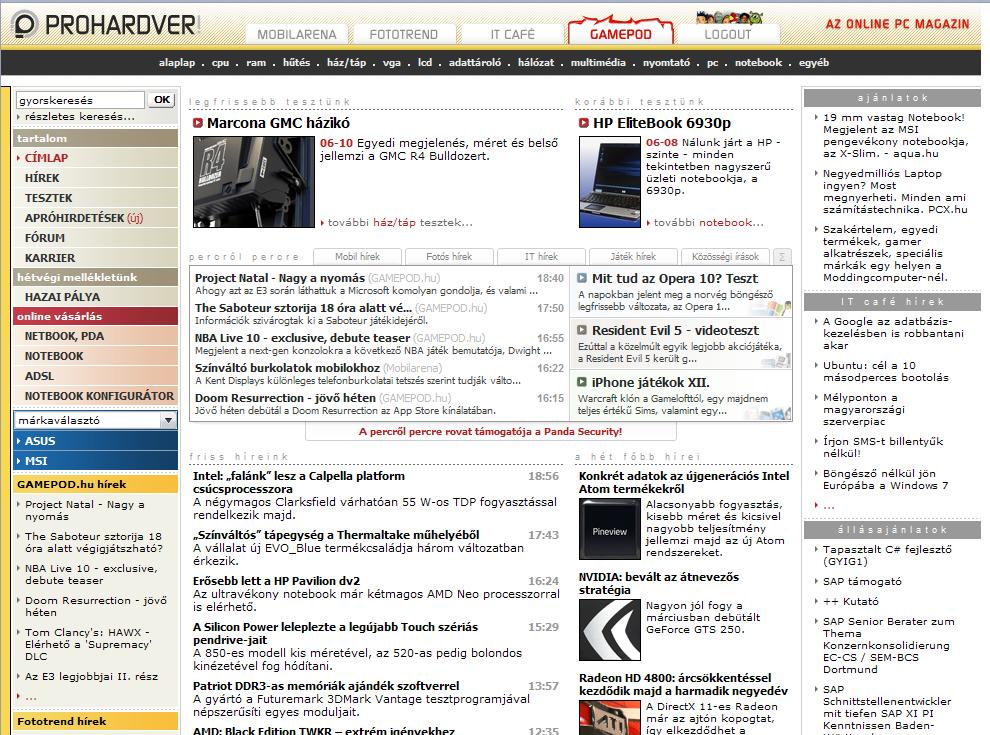Screen dimensions: 990x735
Task: Select Közösségi írások tab
Action: (725, 256)
